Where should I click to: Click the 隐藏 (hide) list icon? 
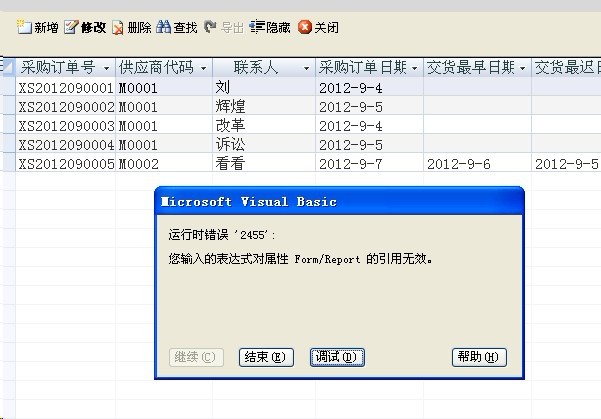click(x=257, y=27)
